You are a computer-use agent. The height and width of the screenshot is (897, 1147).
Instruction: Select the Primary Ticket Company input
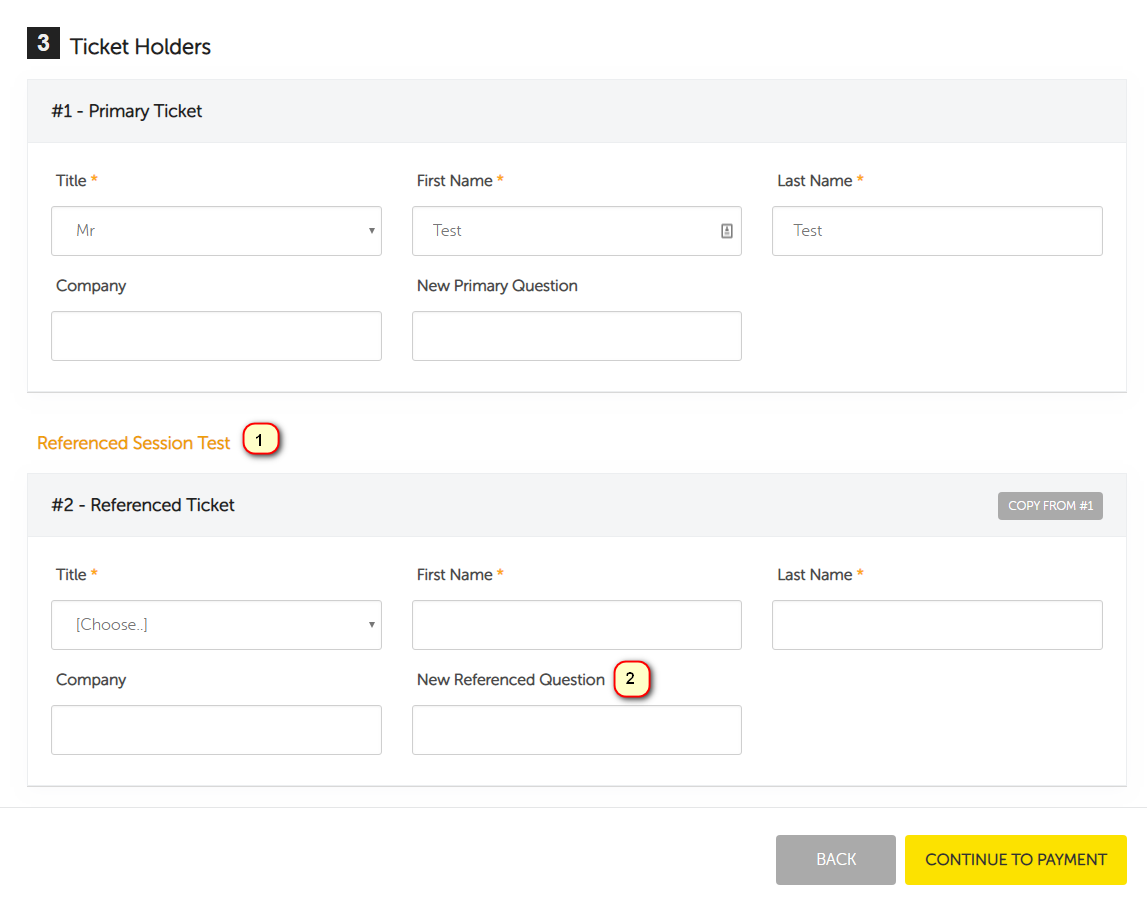[216, 336]
